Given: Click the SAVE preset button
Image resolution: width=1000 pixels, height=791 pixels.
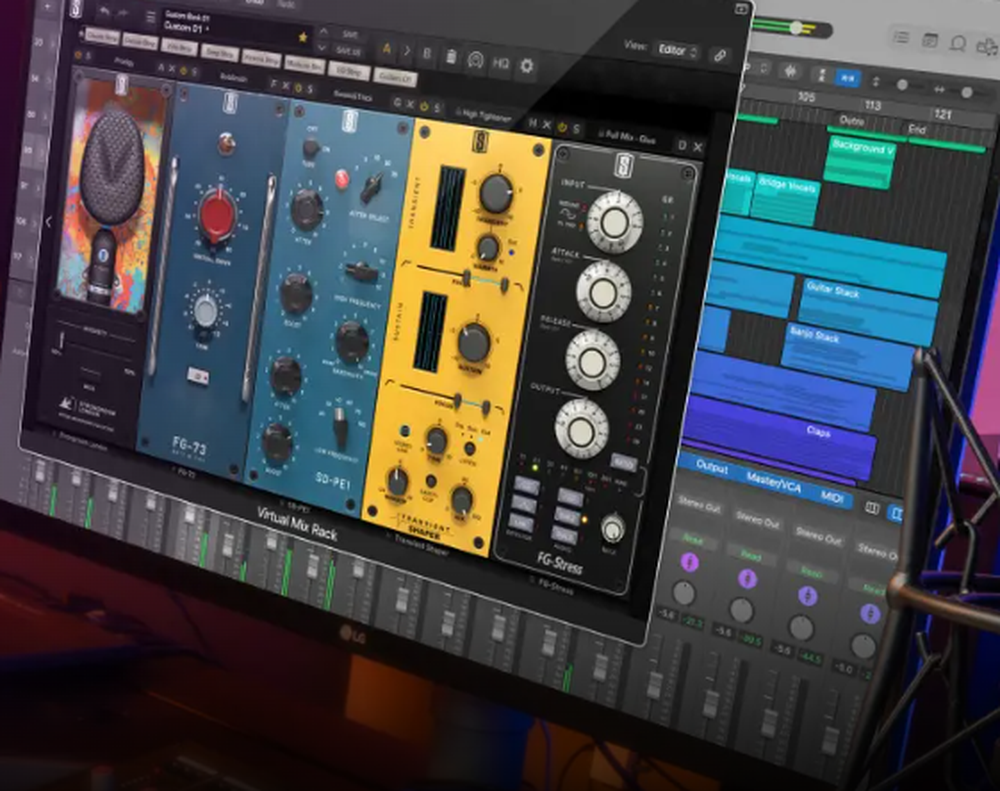Looking at the screenshot, I should [350, 34].
